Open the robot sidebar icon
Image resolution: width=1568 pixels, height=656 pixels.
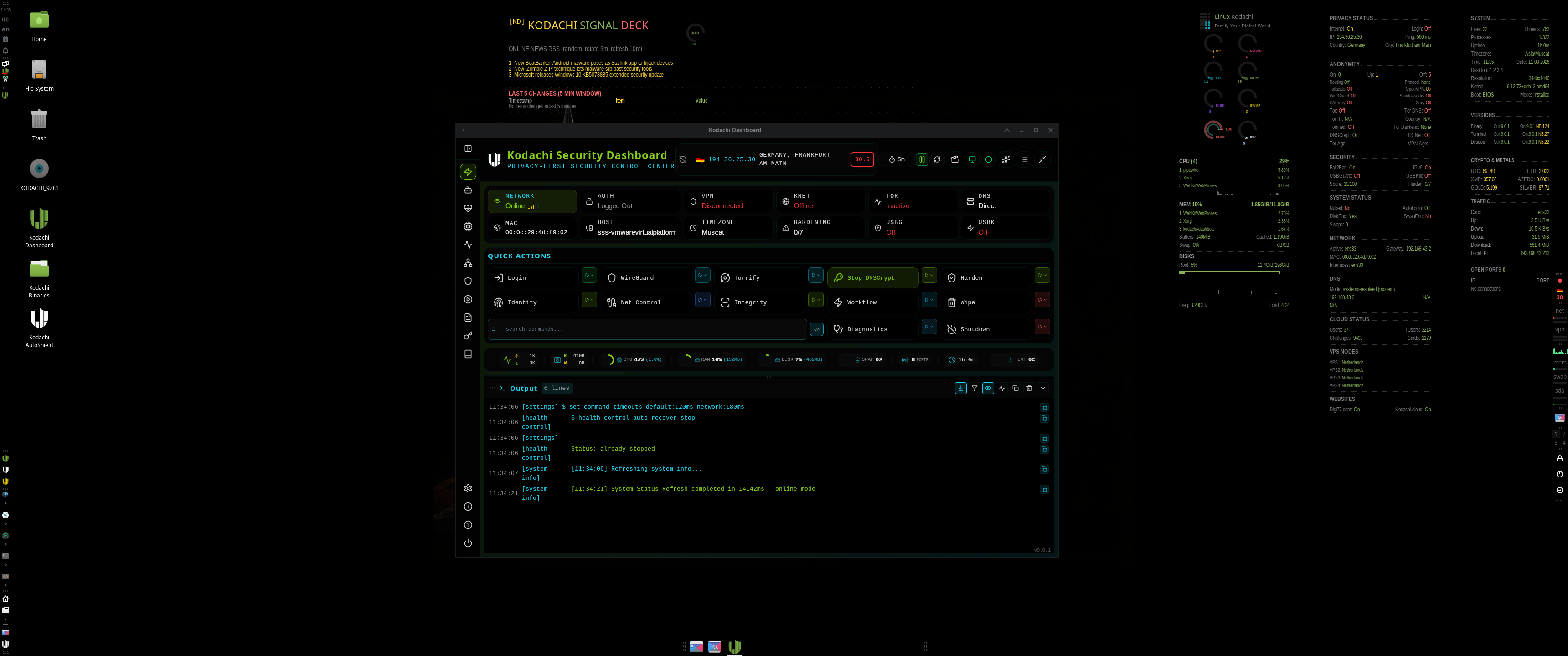pos(468,190)
